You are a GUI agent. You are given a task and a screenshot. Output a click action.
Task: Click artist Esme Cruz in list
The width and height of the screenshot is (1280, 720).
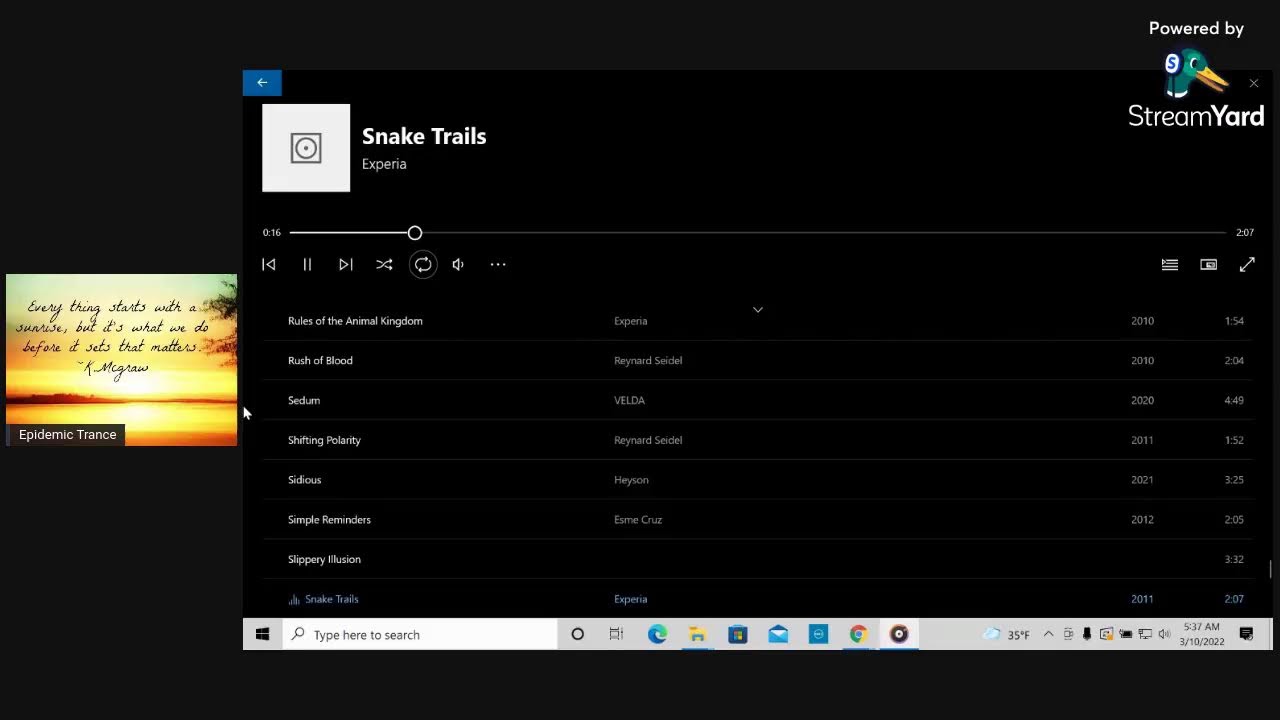tap(638, 520)
